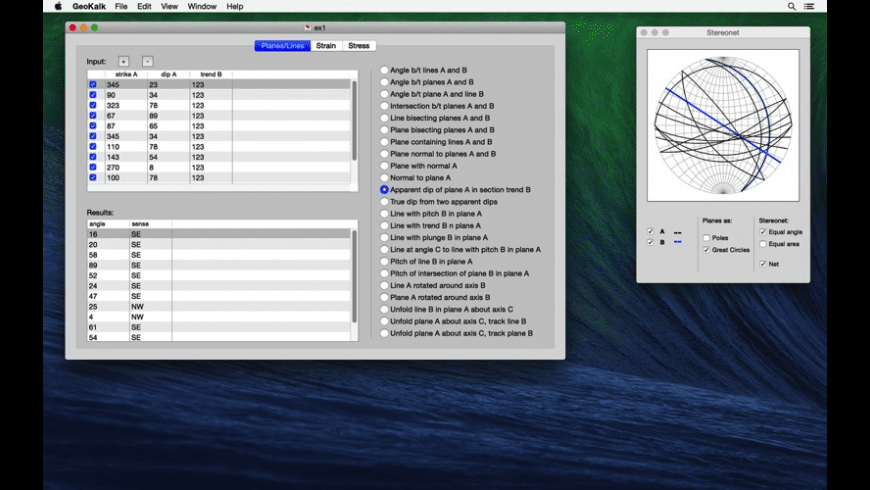
Task: Click the black line swatch for A
Action: click(677, 232)
